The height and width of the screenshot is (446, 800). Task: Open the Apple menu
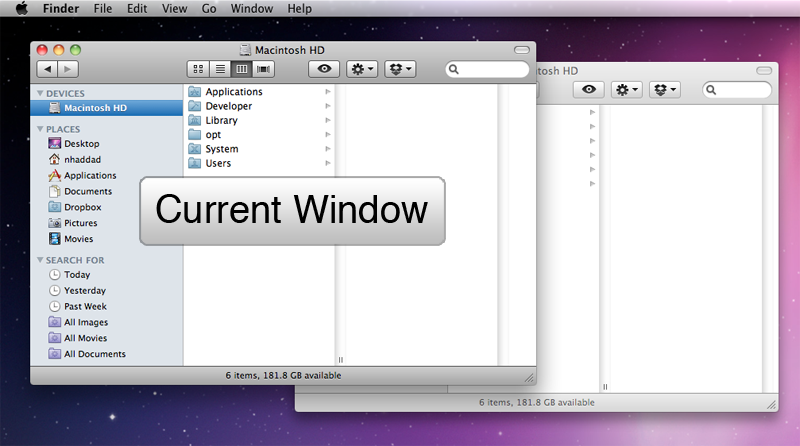click(21, 8)
